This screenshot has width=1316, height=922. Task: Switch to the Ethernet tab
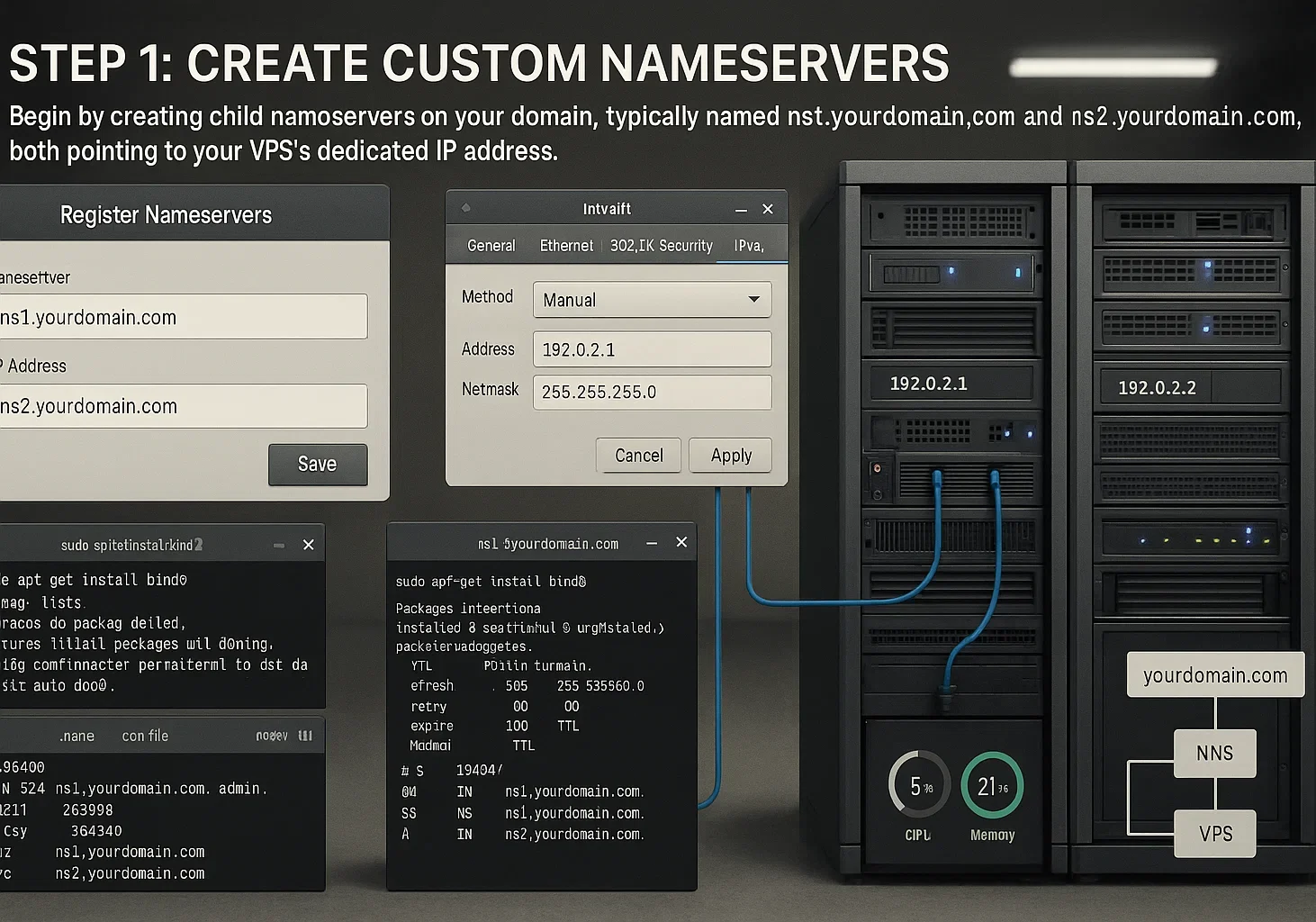(x=565, y=245)
